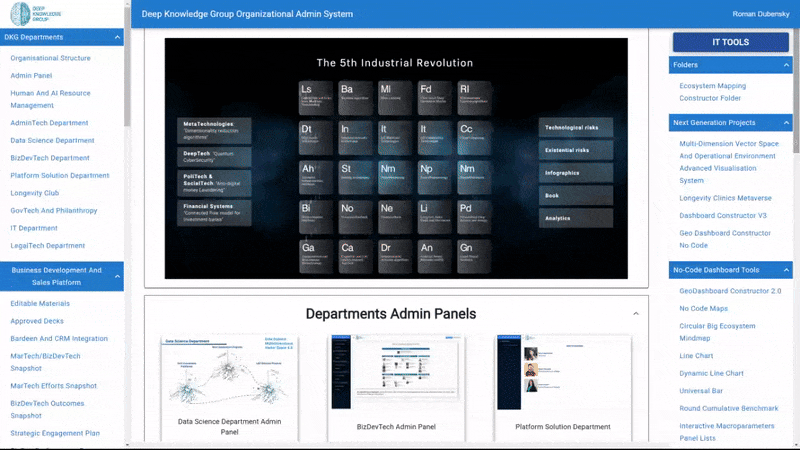Open Longevity Club link
Screen dimensions: 800x450
[35, 193]
